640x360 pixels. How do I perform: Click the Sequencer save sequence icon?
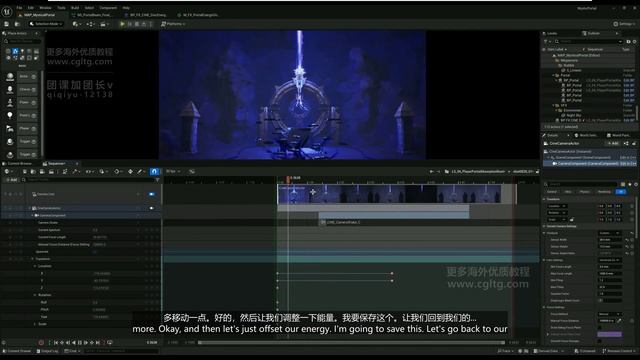24,171
